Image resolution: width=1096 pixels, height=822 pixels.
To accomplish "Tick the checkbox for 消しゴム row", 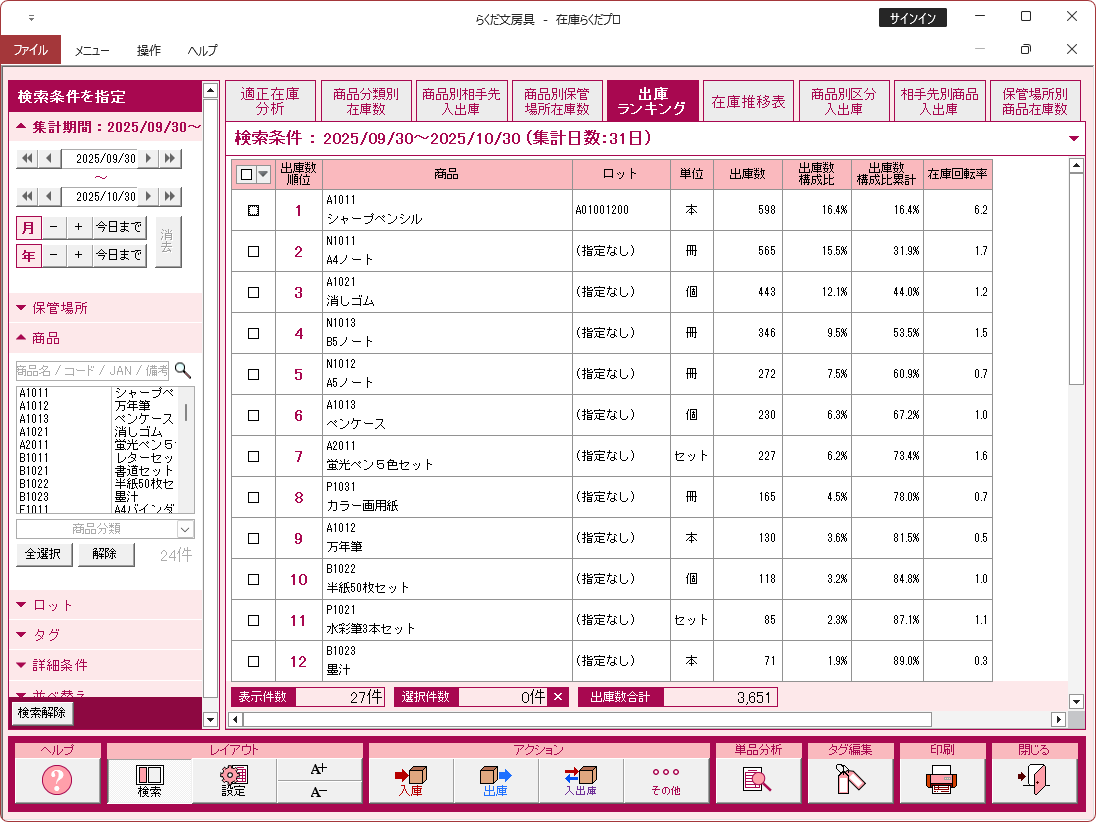I will [x=253, y=293].
